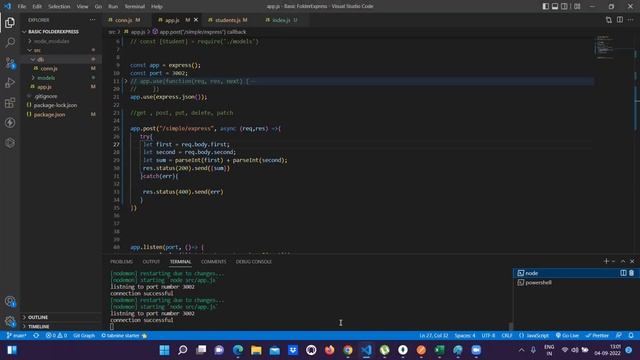
Task: Open the notifications bell icon
Action: point(631,336)
